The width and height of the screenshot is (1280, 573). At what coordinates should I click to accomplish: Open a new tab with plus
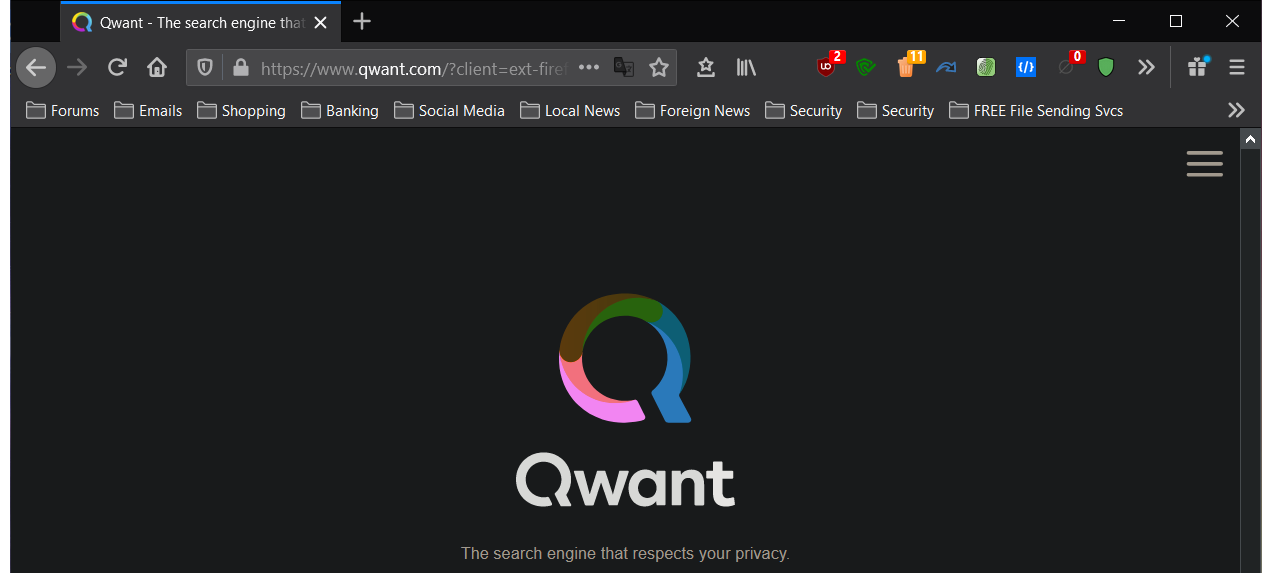pos(362,21)
